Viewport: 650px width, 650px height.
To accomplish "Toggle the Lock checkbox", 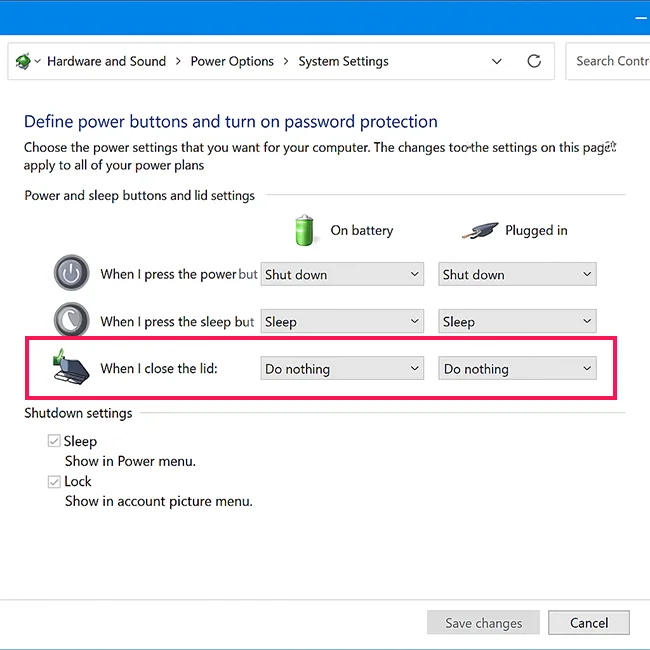I will click(x=54, y=481).
